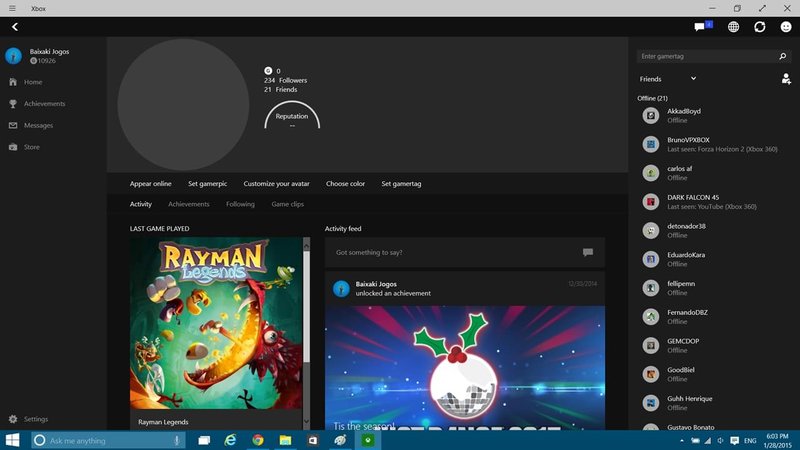This screenshot has height=450, width=800.
Task: Click the globe icon in top bar
Action: pos(733,27)
